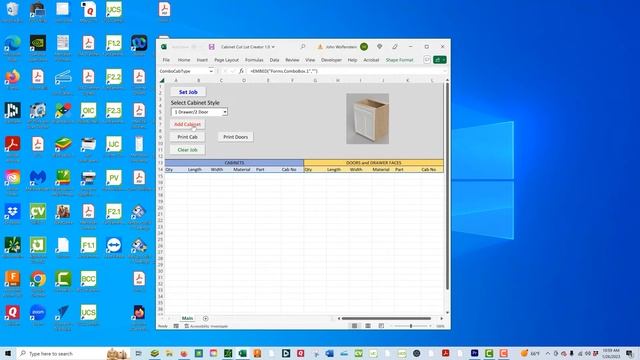640x360 pixels.
Task: Select the Main sheet tab
Action: [x=187, y=318]
